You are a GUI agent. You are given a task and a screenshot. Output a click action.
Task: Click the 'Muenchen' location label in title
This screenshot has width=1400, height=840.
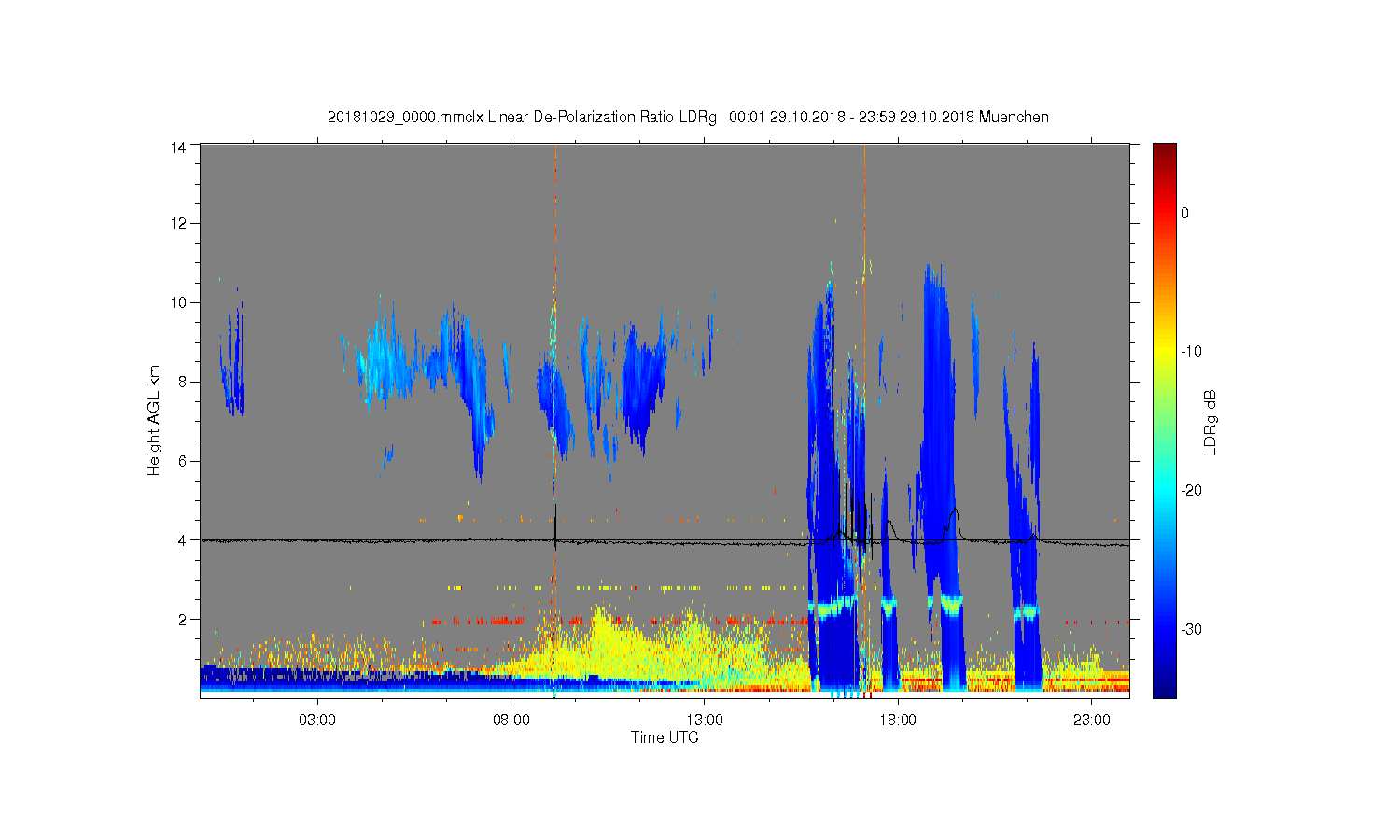click(x=1014, y=117)
